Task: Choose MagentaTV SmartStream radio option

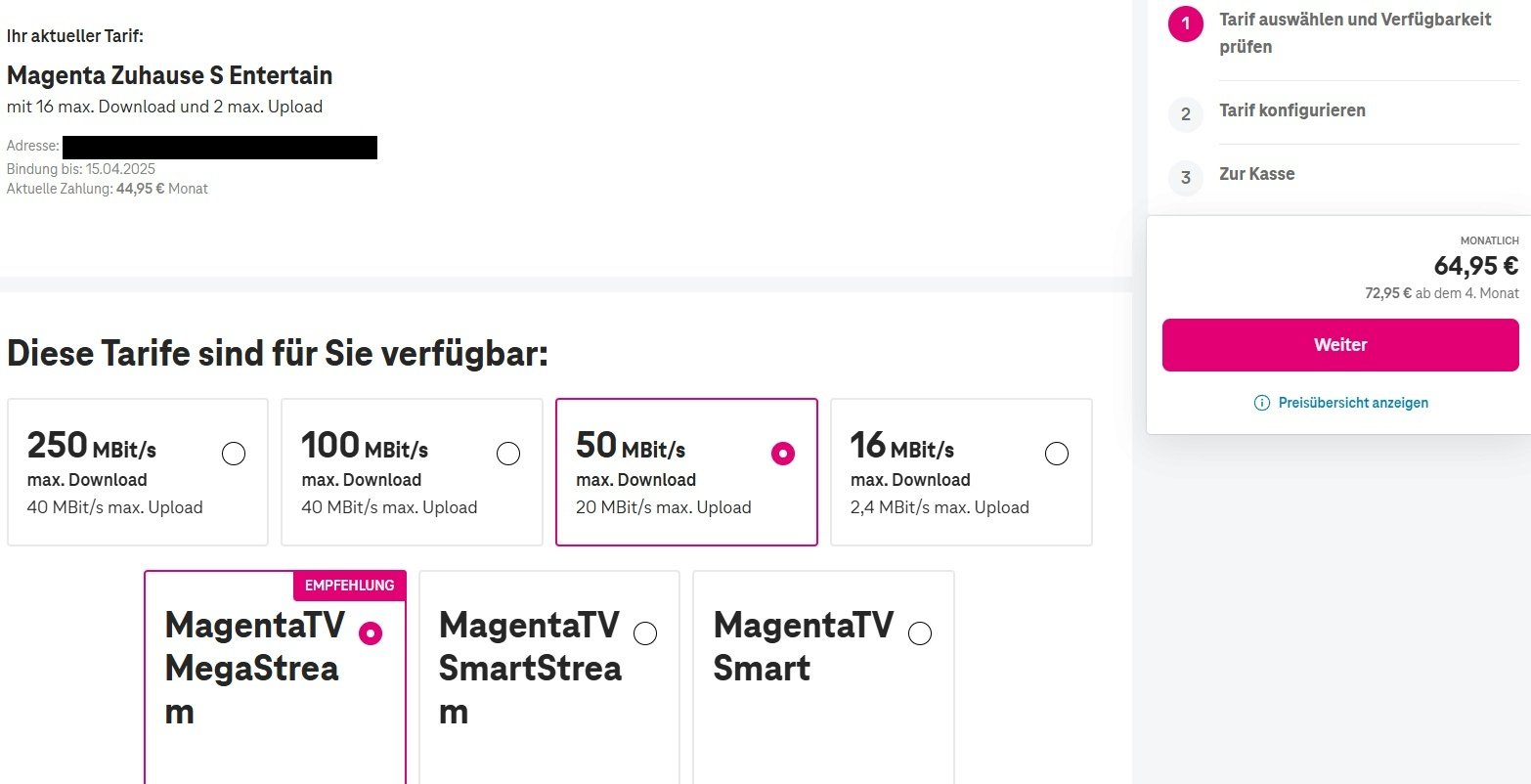Action: tap(645, 633)
